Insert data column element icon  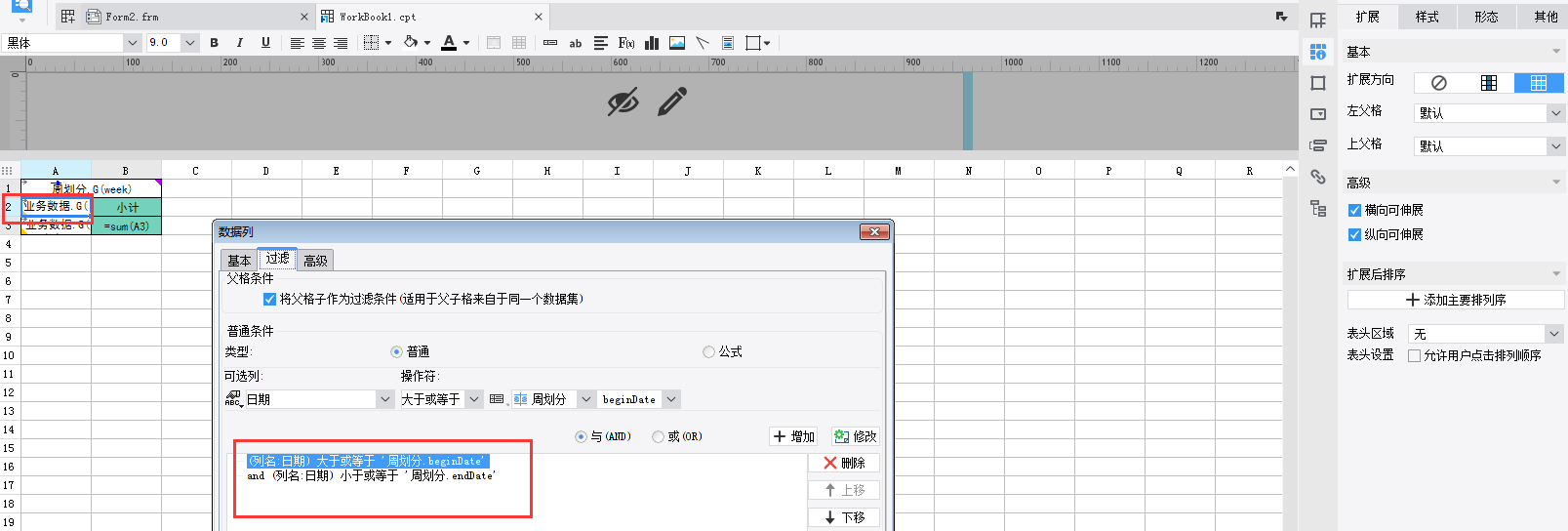(550, 43)
